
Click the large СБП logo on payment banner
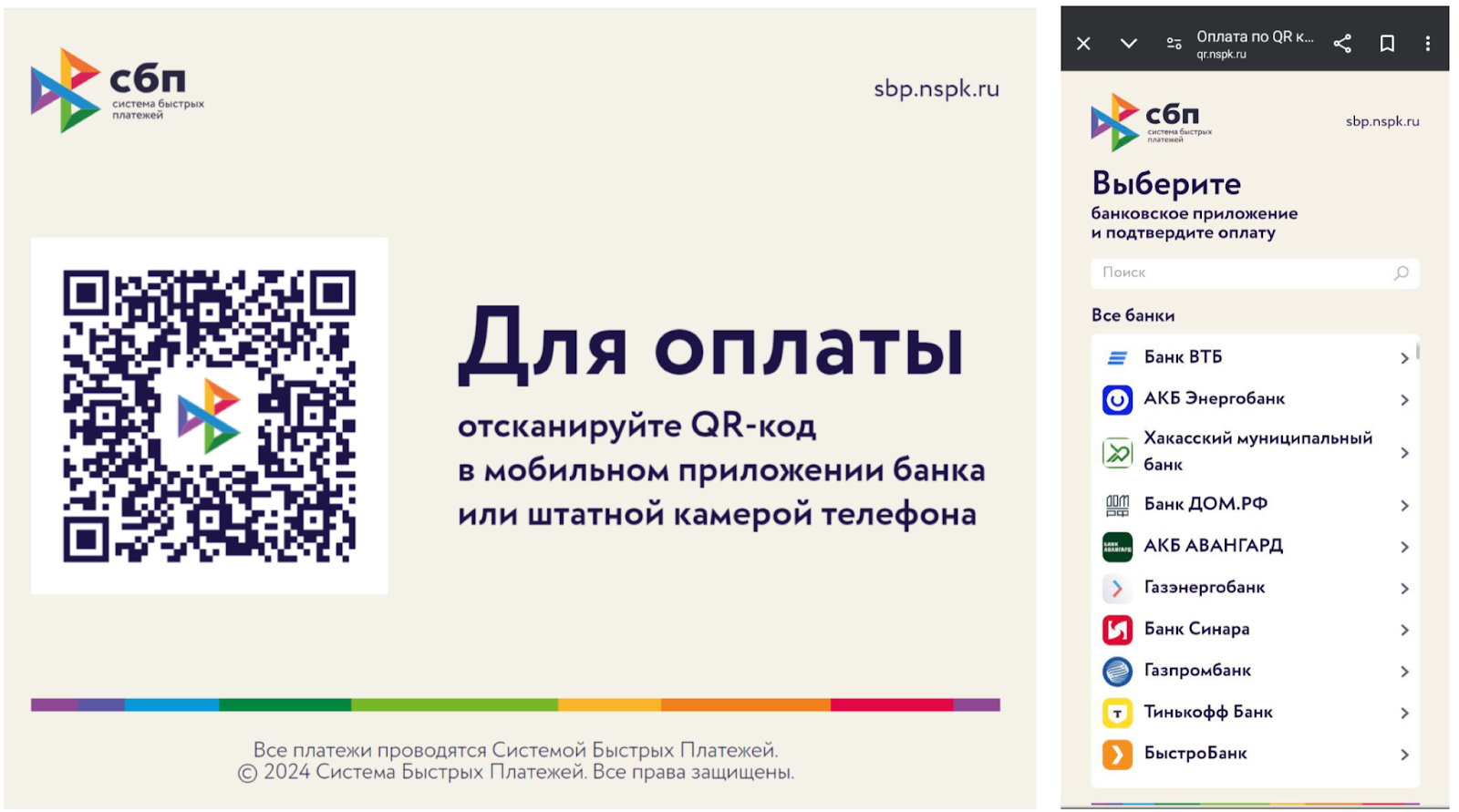click(x=118, y=90)
